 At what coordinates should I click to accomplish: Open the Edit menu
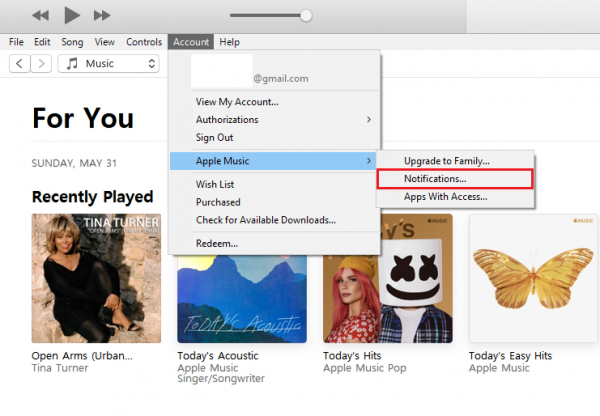pyautogui.click(x=42, y=42)
